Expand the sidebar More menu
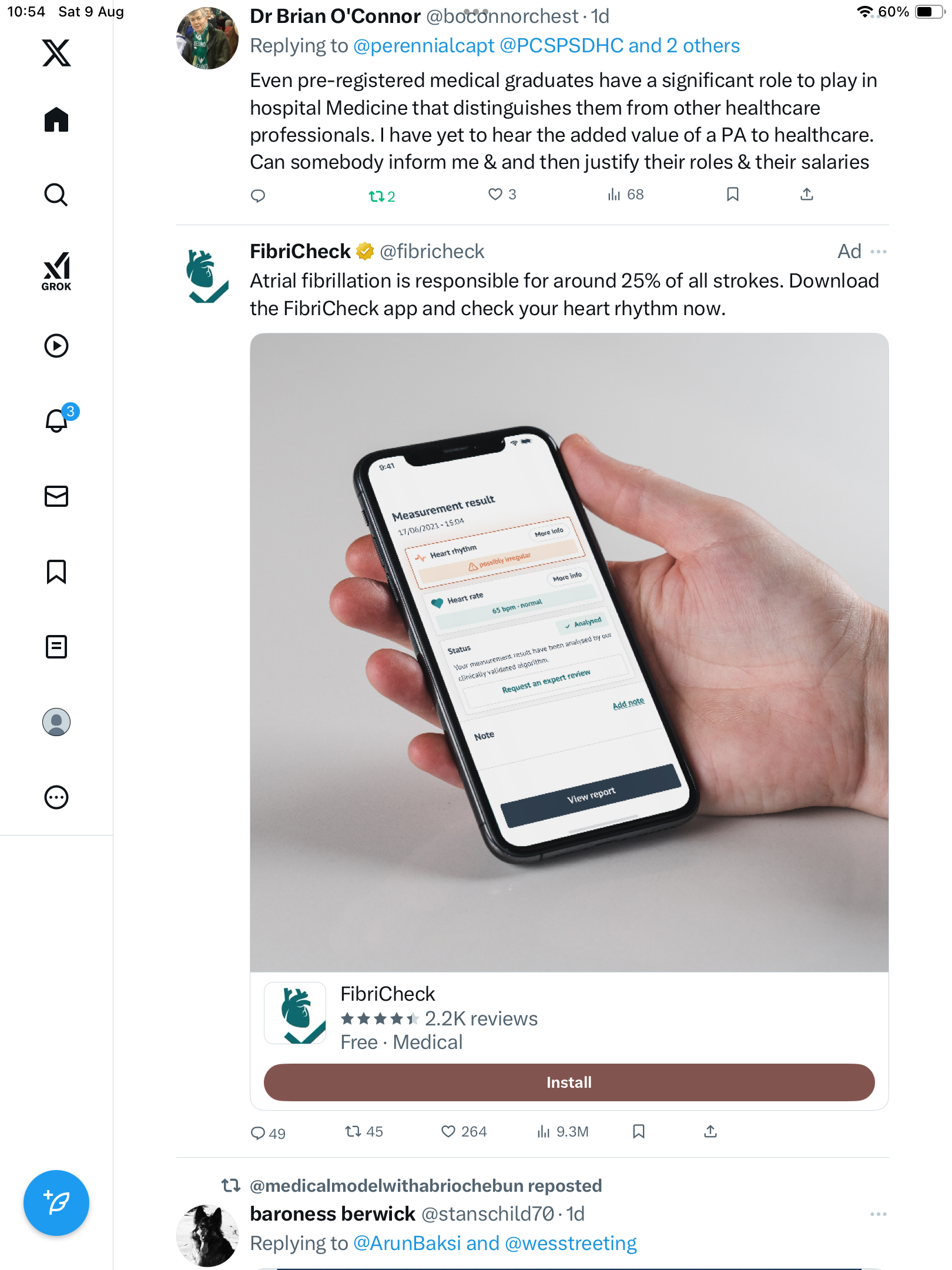952x1270 pixels. click(56, 797)
